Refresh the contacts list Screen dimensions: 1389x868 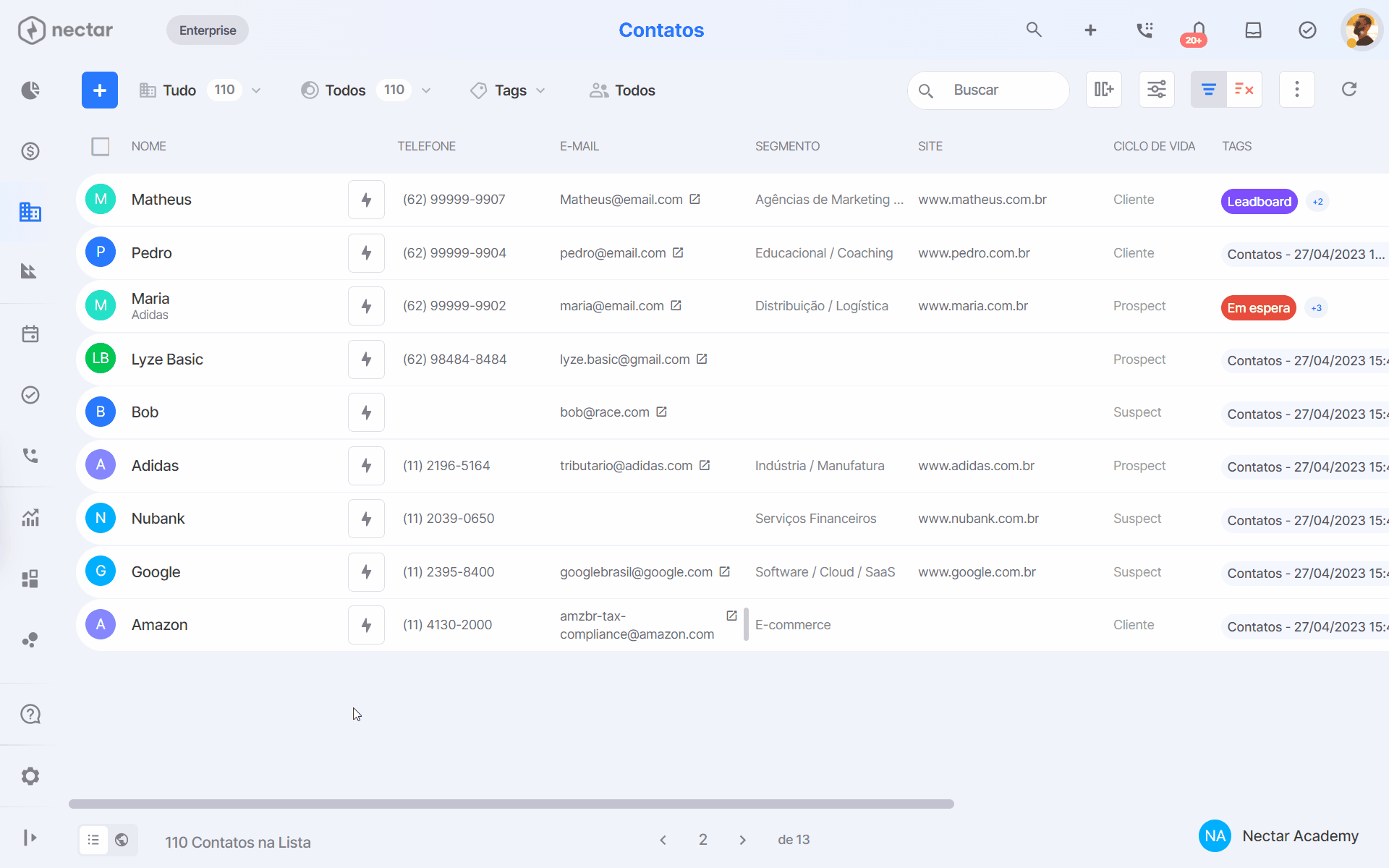click(1349, 90)
